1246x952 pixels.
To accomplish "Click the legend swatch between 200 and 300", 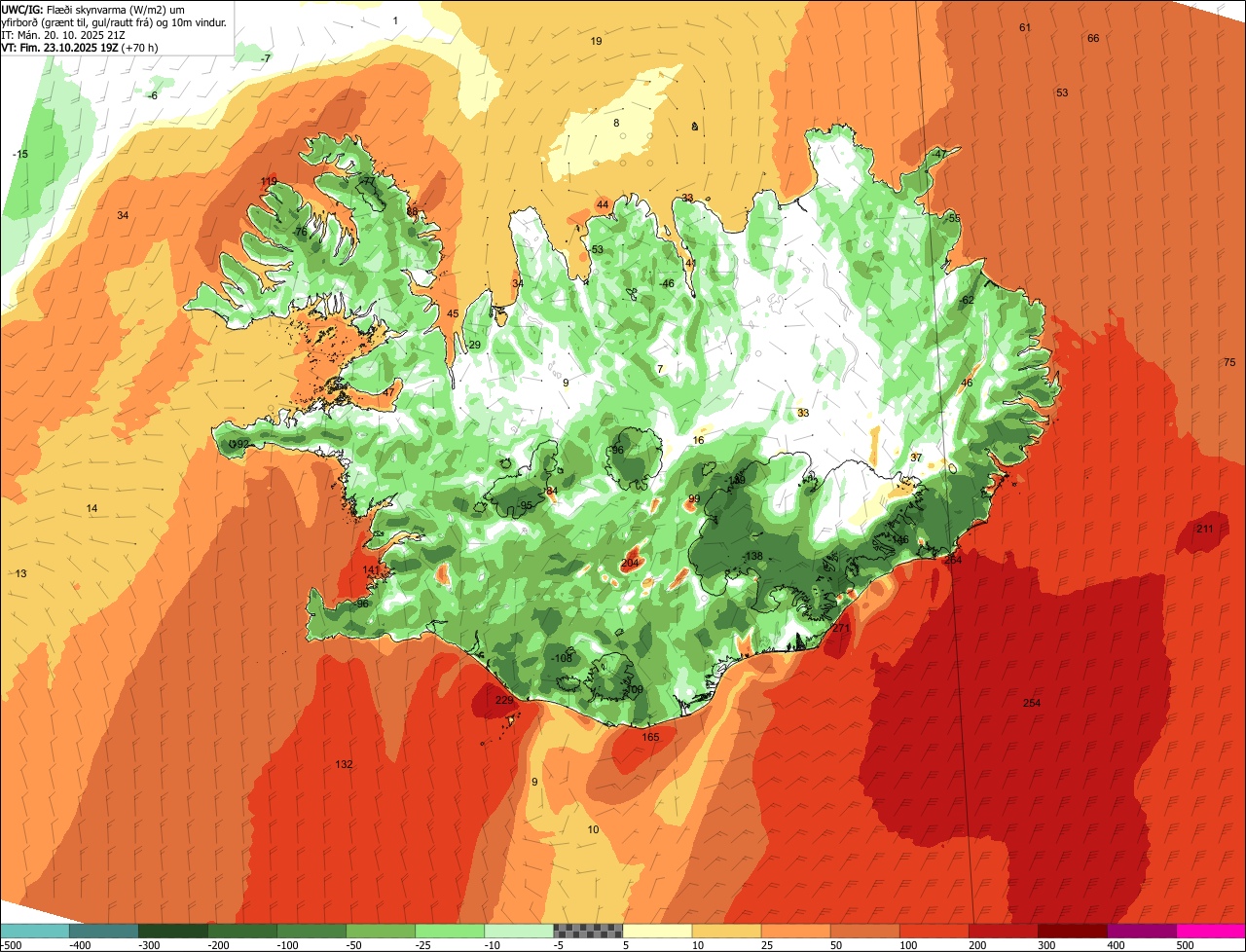I will [x=1003, y=930].
